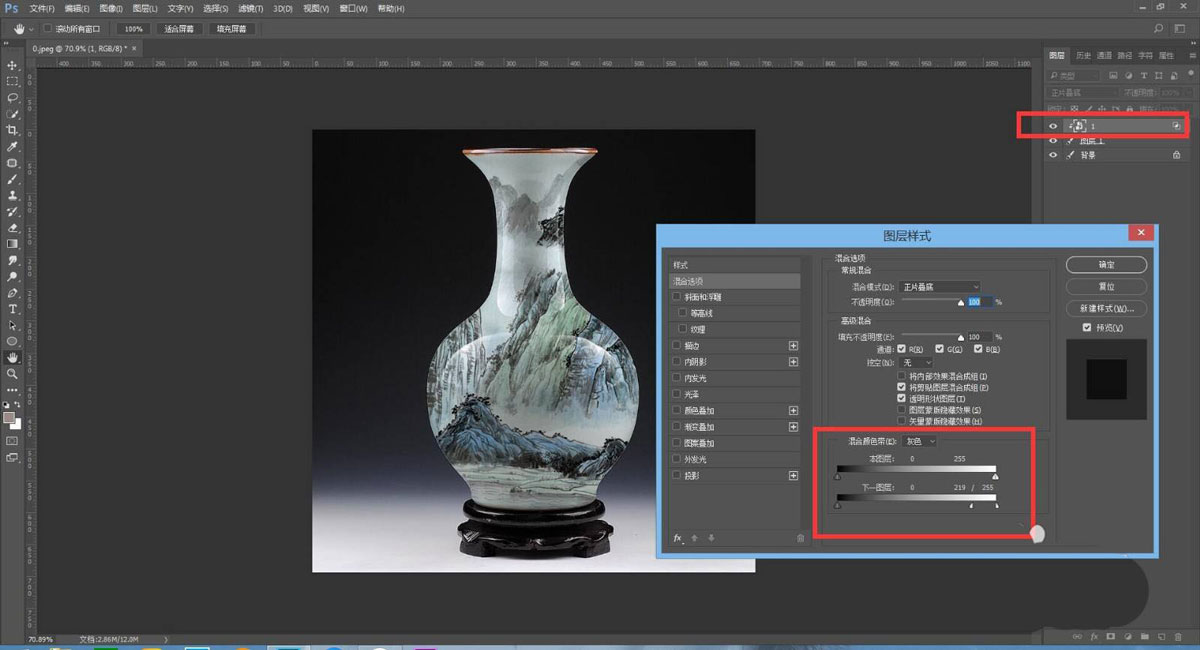Open the Hand tool preset dropdown arrow
The image size is (1200, 650).
(x=31, y=29)
